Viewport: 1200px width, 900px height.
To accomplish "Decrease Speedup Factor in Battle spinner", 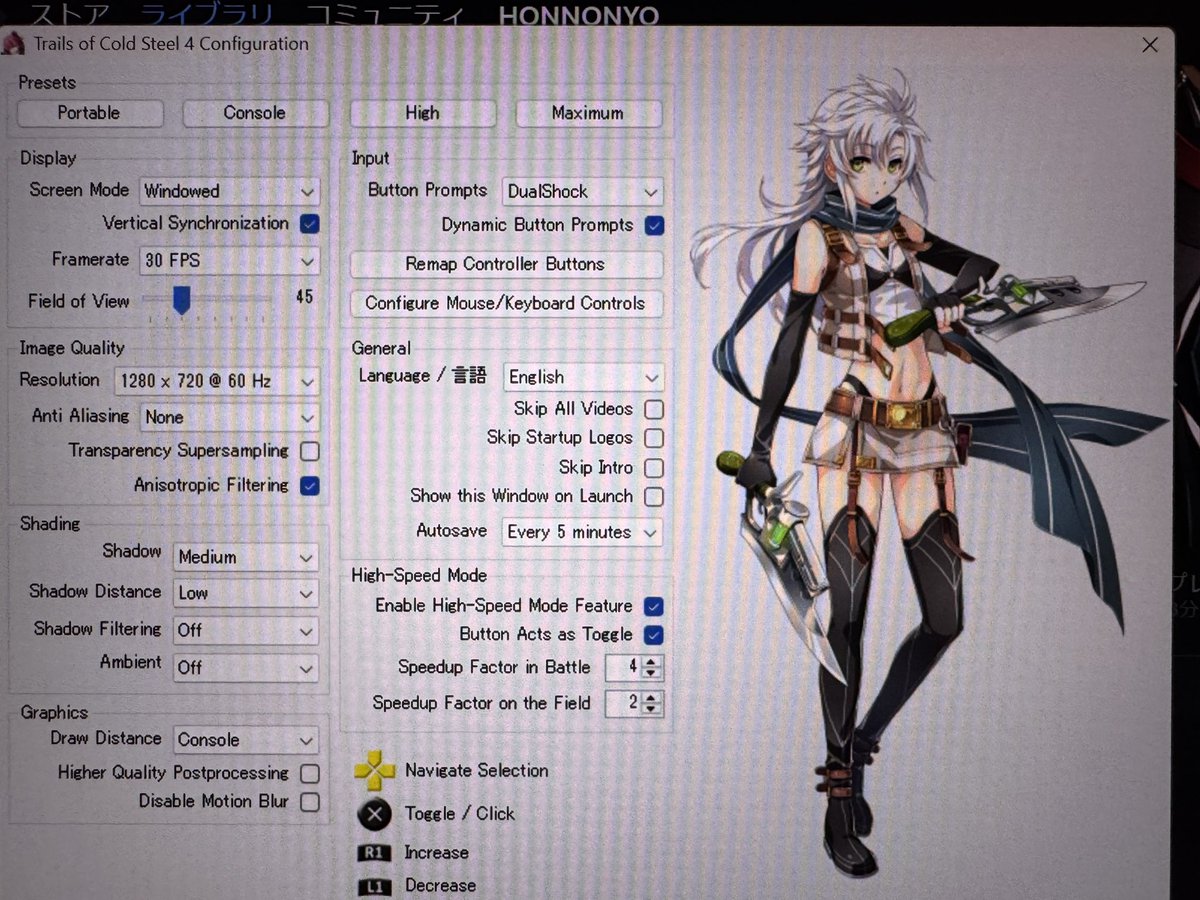I will coord(652,674).
